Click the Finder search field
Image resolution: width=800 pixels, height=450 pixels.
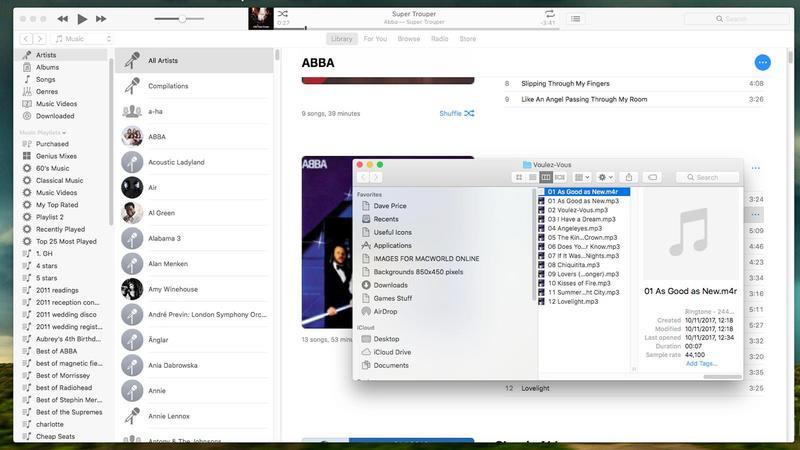pos(707,177)
